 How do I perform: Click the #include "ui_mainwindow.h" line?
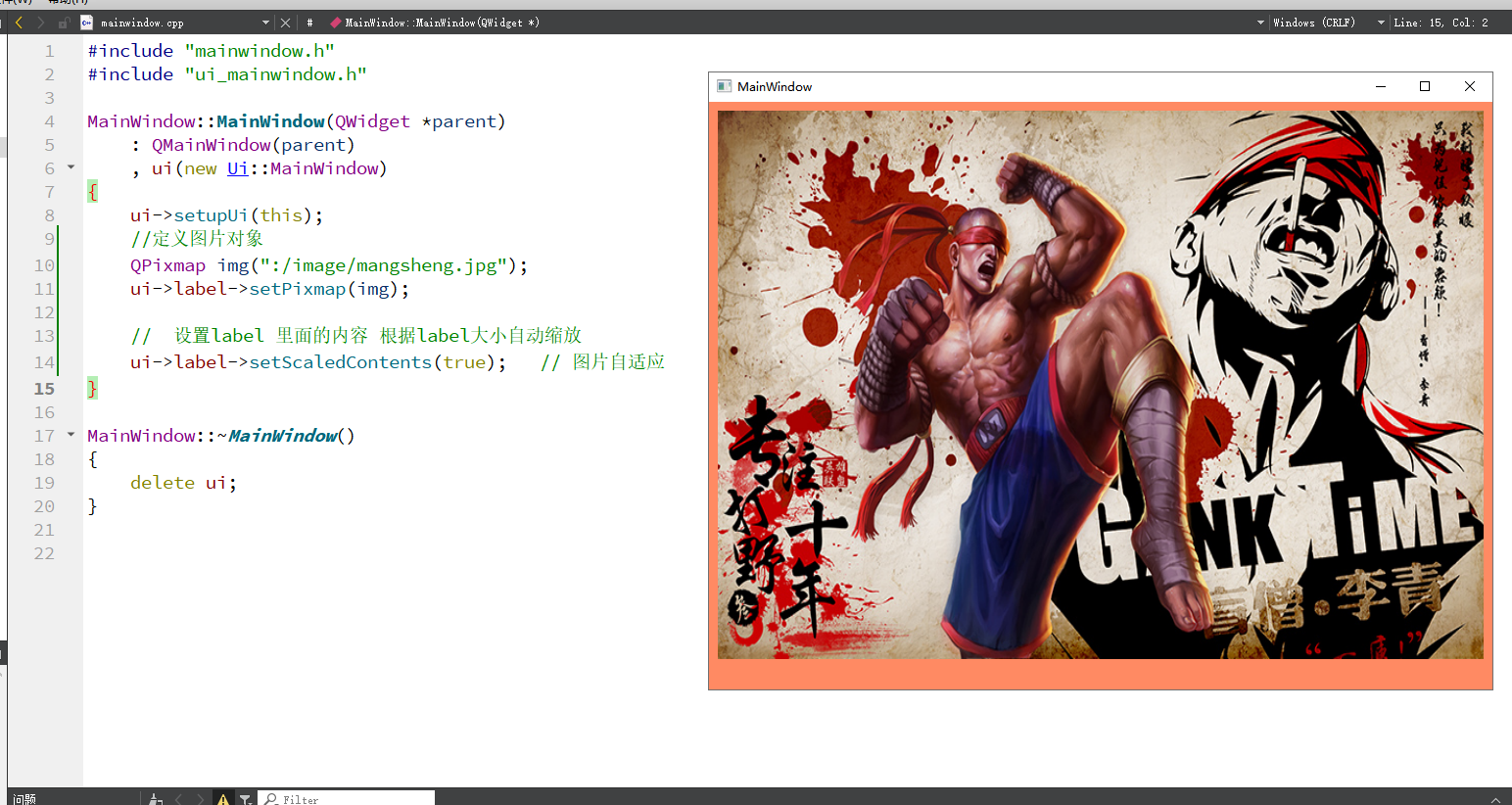(x=227, y=74)
